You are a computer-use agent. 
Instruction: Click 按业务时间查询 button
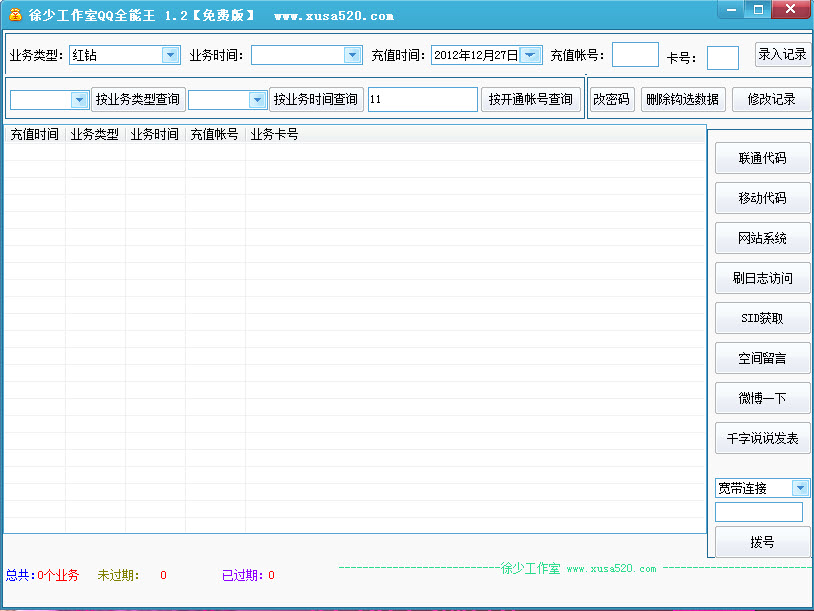(x=316, y=99)
